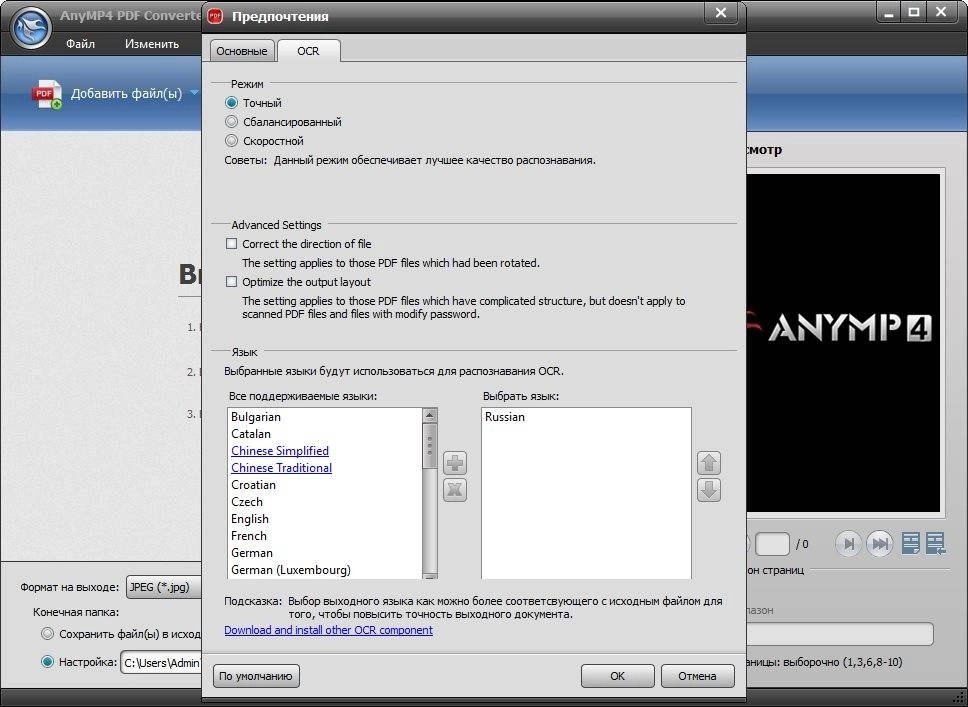The height and width of the screenshot is (707, 968).
Task: Select the Скоростной mode radio button
Action: pos(232,141)
